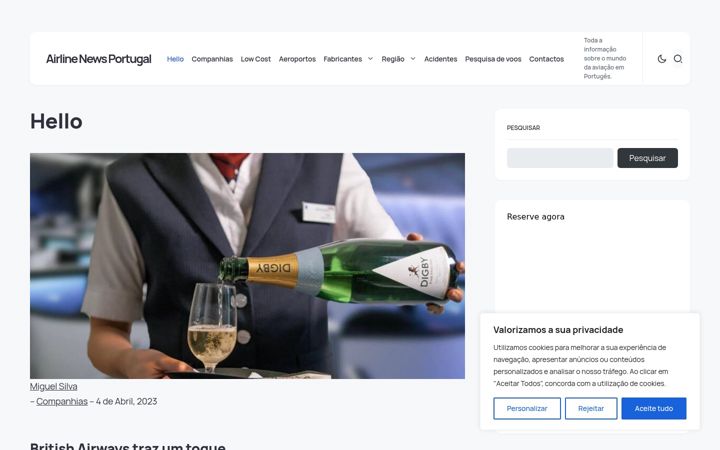This screenshot has height=450, width=720.
Task: Click the Hello page heading
Action: coord(56,122)
